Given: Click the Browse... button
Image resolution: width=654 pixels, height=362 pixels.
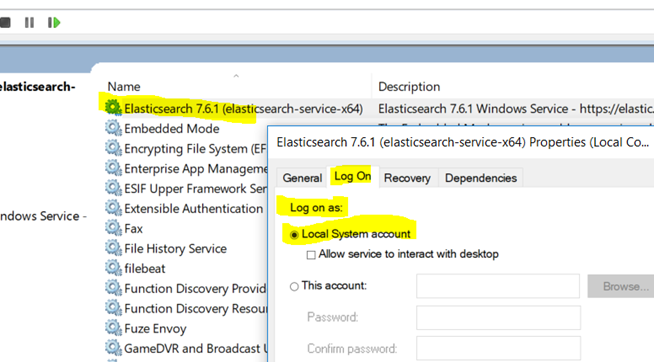Looking at the screenshot, I should pos(622,286).
